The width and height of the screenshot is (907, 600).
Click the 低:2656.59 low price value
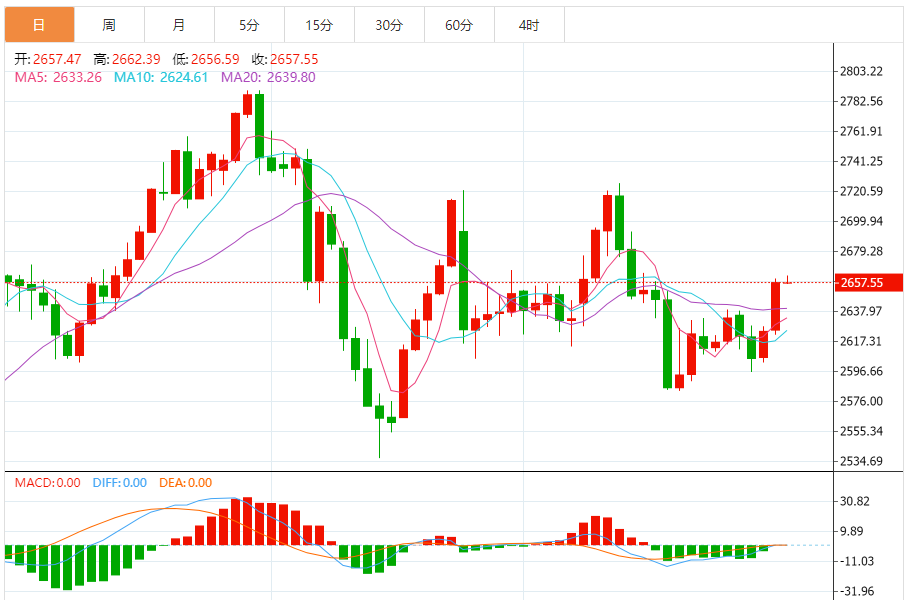206,59
